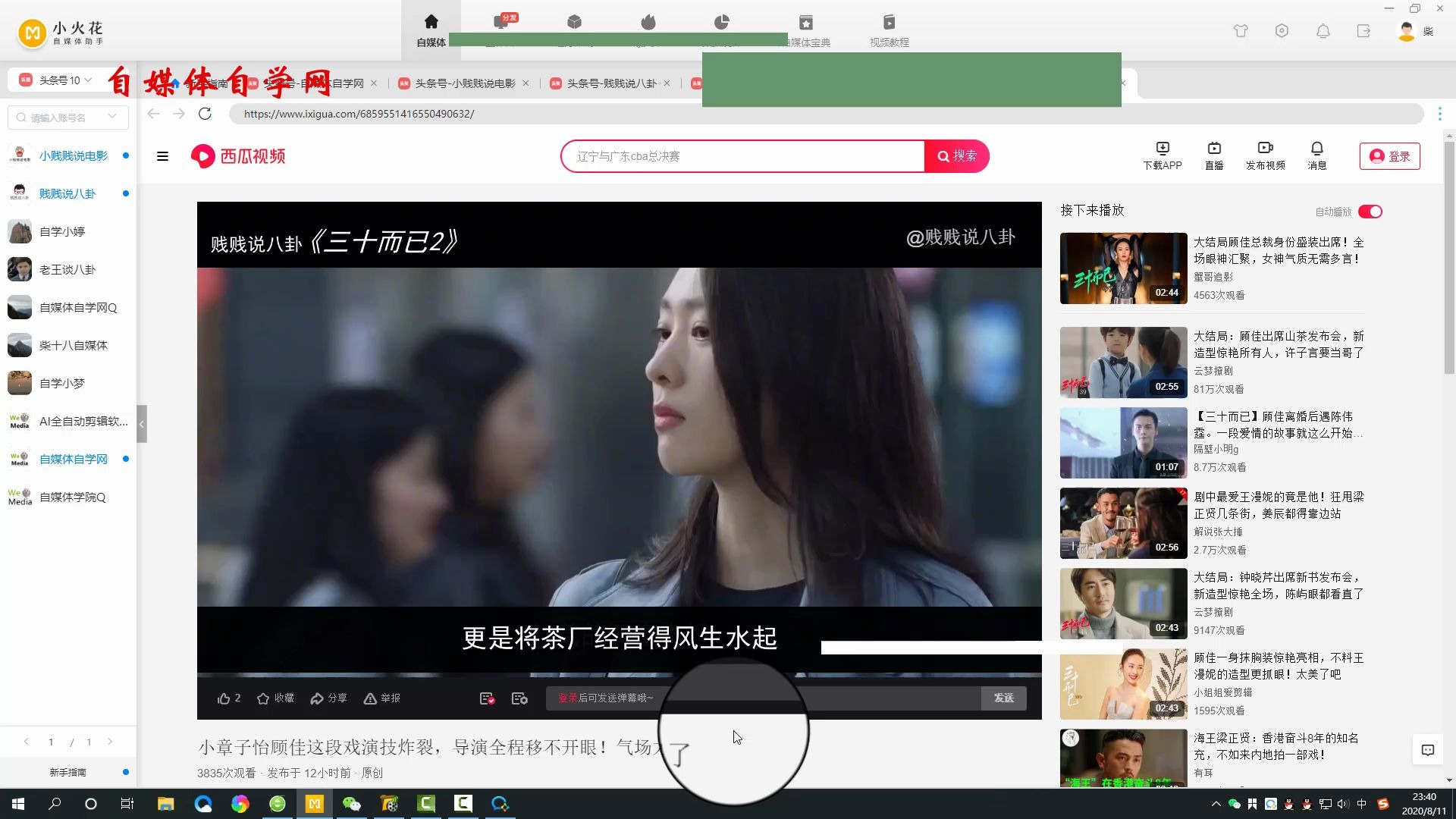
Task: Select the 贱贱说八卦 account
Action: pos(68,193)
